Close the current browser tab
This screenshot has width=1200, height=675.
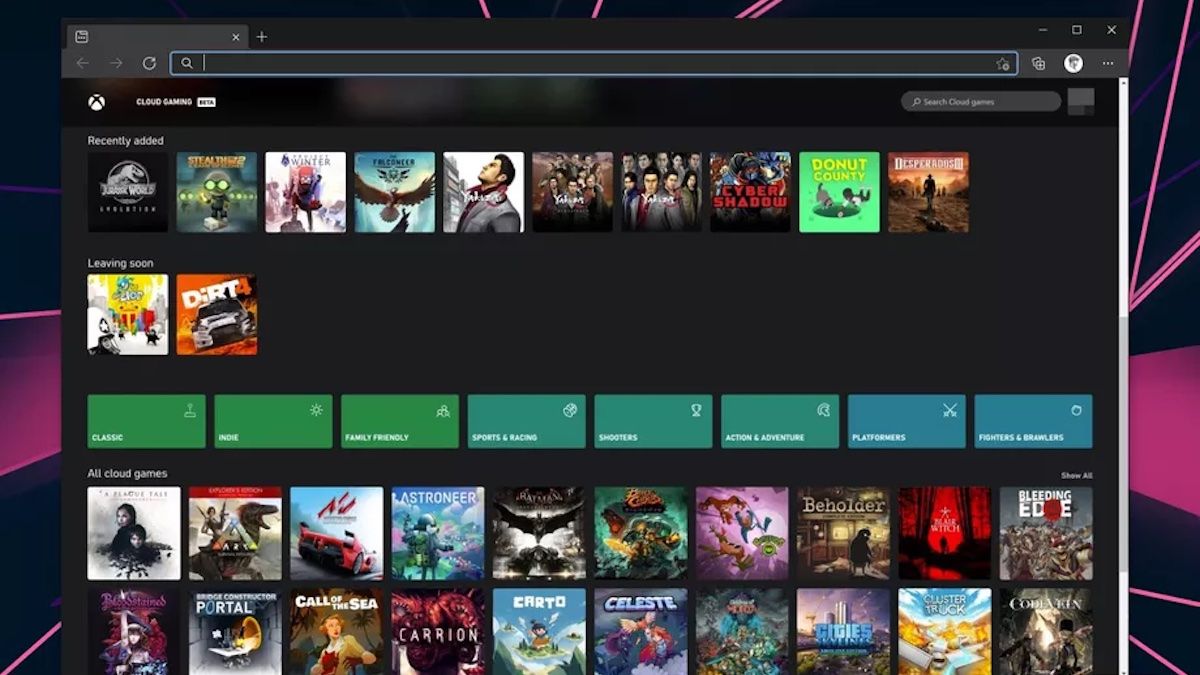pyautogui.click(x=236, y=37)
